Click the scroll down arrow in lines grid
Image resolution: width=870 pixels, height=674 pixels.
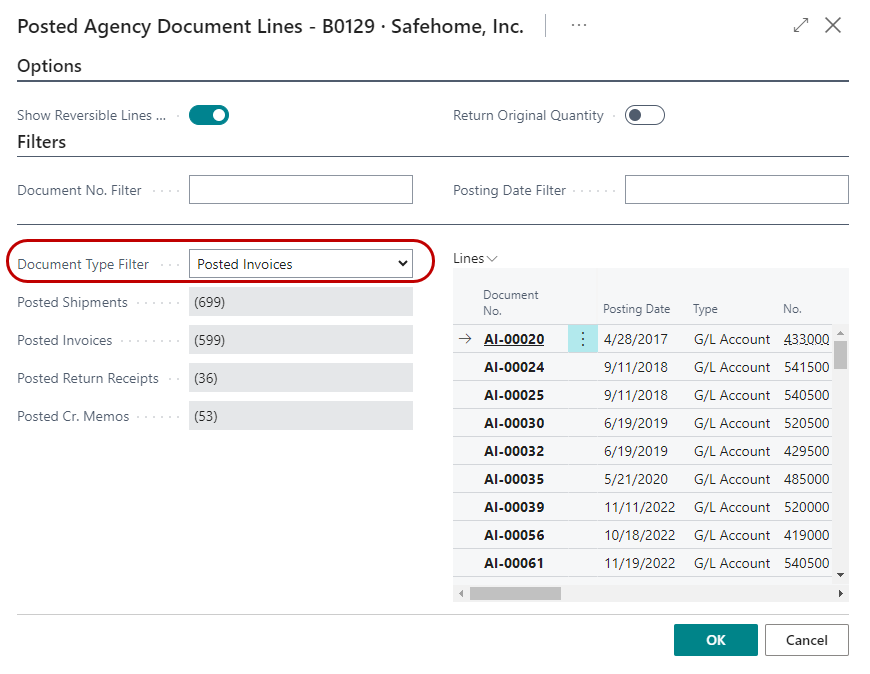point(840,574)
